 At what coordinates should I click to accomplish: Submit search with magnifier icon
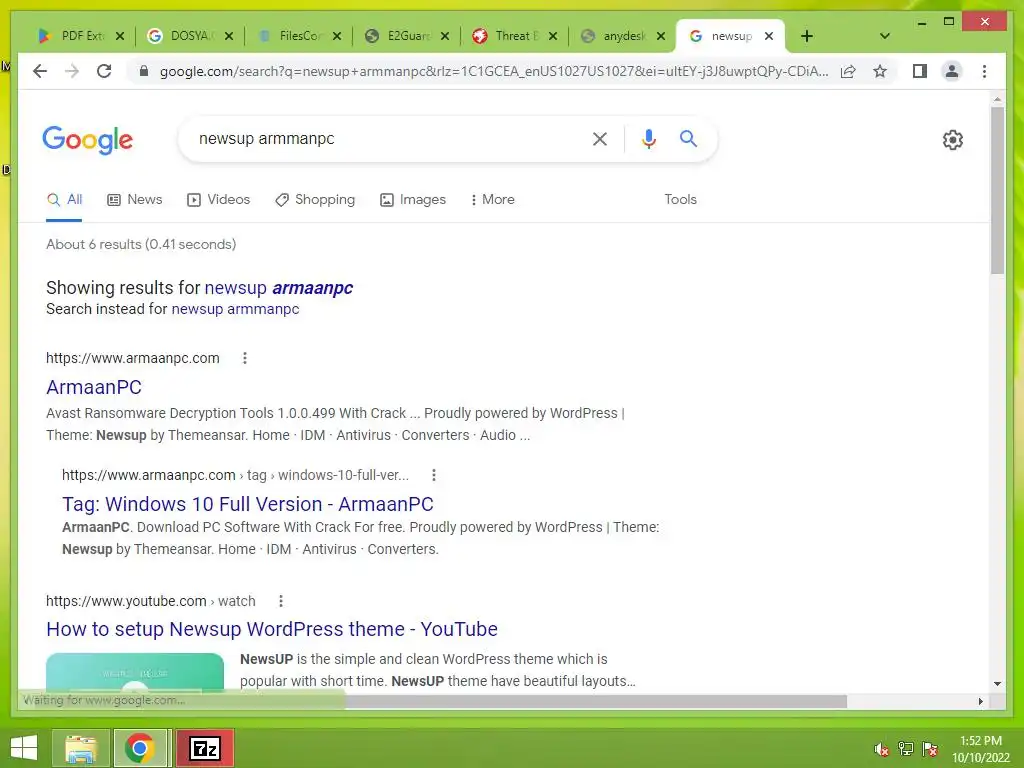[688, 138]
